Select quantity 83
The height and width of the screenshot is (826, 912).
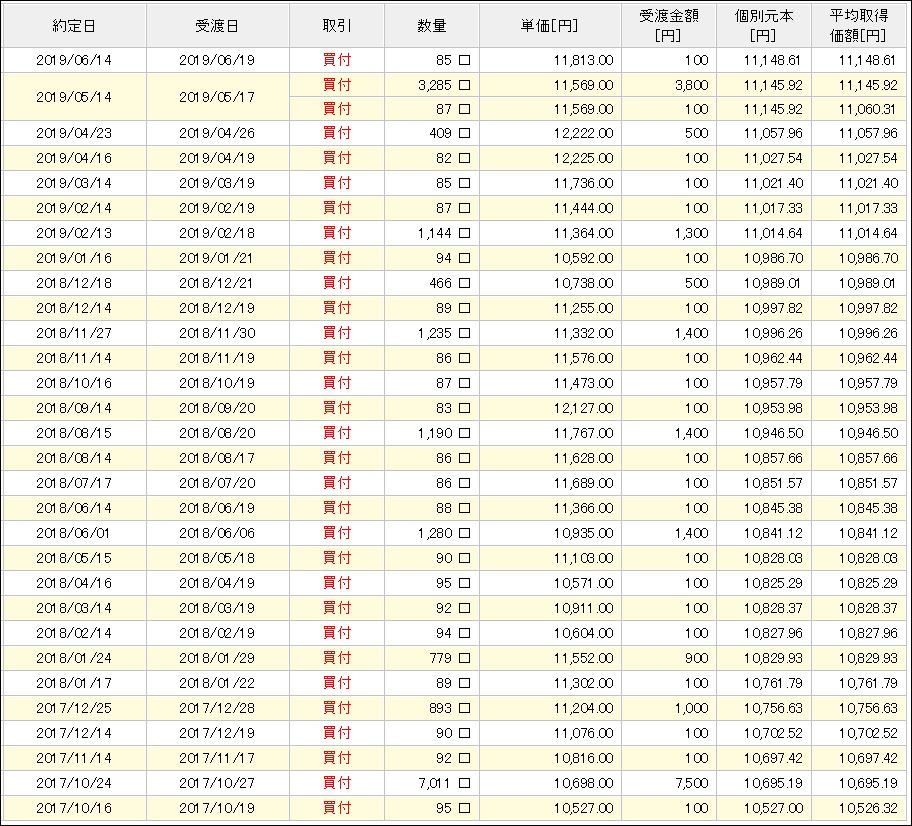444,408
